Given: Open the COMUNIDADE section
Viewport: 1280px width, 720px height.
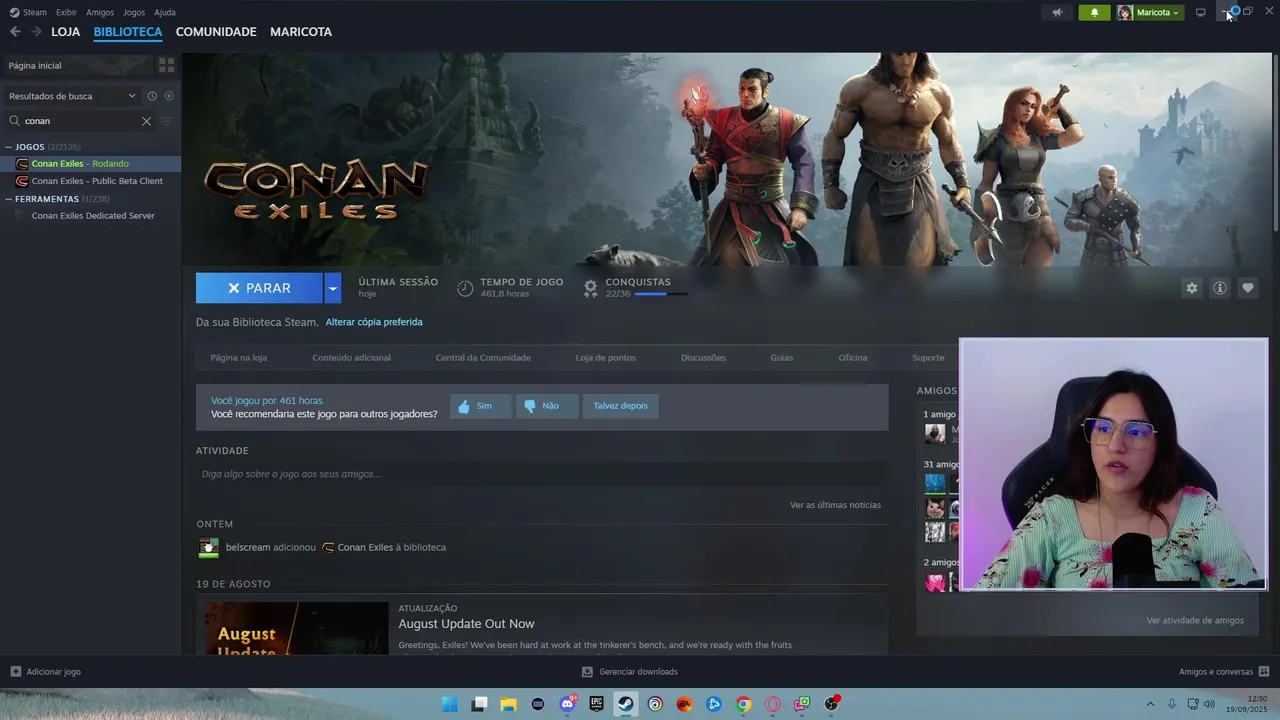Looking at the screenshot, I should pyautogui.click(x=216, y=32).
